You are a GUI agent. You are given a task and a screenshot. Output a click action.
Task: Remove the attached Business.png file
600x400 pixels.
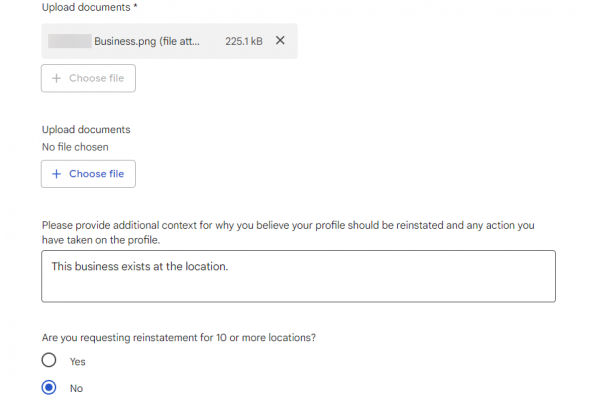point(280,41)
